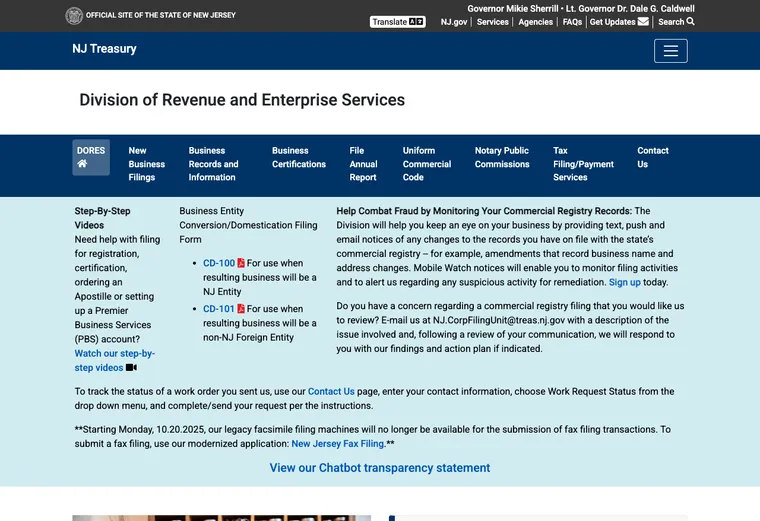Open NJ.gov link in top bar
The width and height of the screenshot is (760, 521).
coord(454,22)
